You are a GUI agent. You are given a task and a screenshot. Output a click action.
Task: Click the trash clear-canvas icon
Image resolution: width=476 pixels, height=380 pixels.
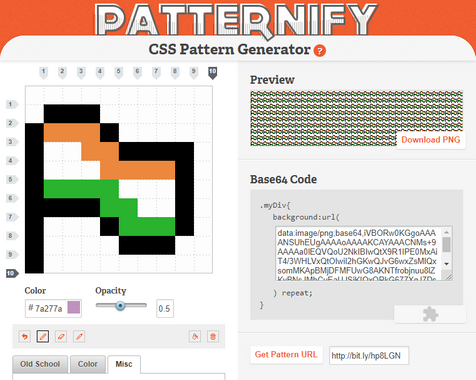[x=213, y=336]
